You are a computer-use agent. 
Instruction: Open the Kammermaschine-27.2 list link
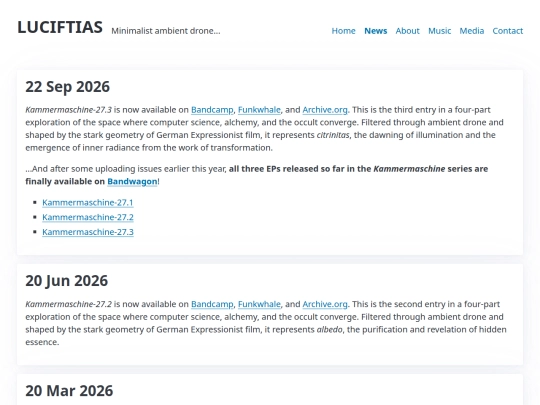point(88,217)
